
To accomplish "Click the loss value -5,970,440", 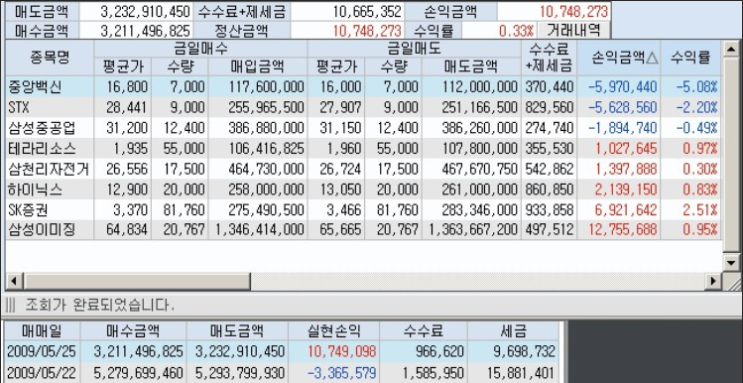I will tap(623, 87).
